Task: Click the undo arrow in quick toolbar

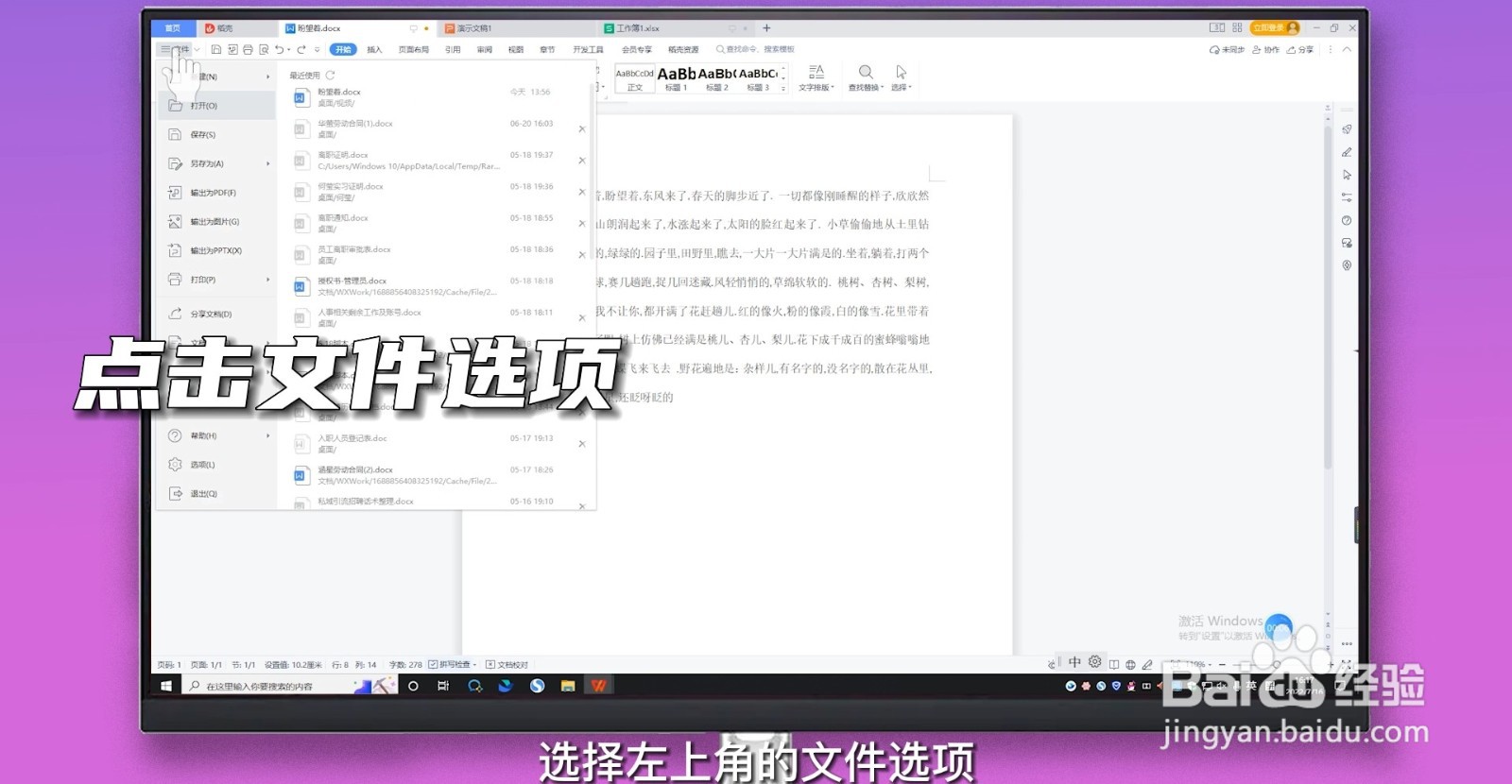Action: pyautogui.click(x=279, y=49)
